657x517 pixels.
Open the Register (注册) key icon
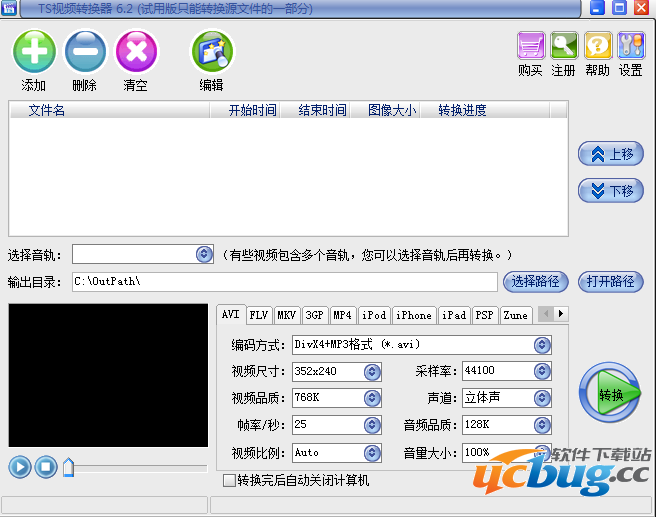click(x=564, y=46)
